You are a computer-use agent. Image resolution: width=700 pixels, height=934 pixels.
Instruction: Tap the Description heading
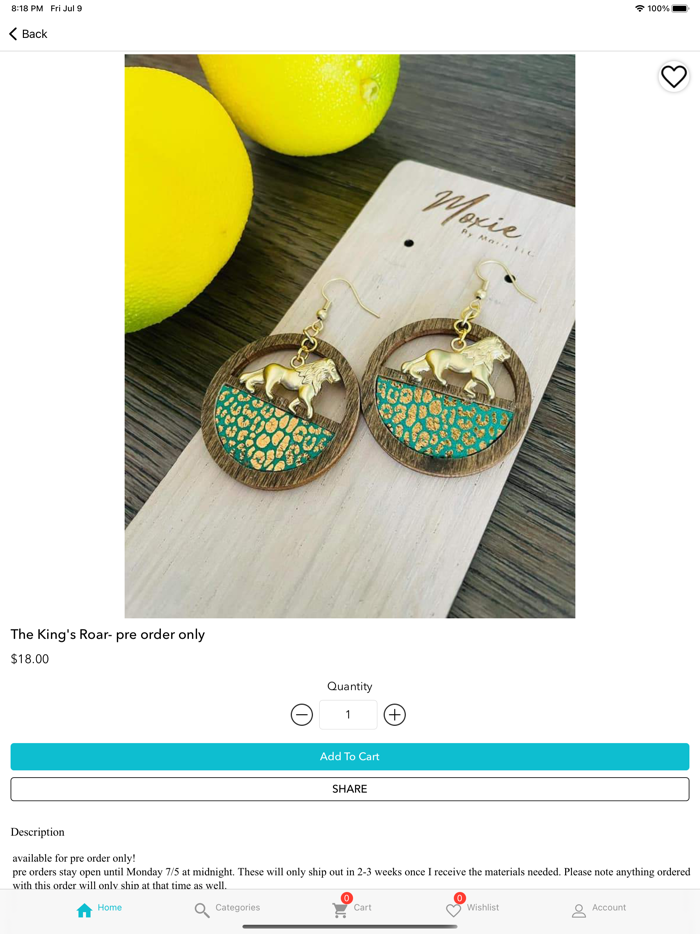click(x=38, y=832)
